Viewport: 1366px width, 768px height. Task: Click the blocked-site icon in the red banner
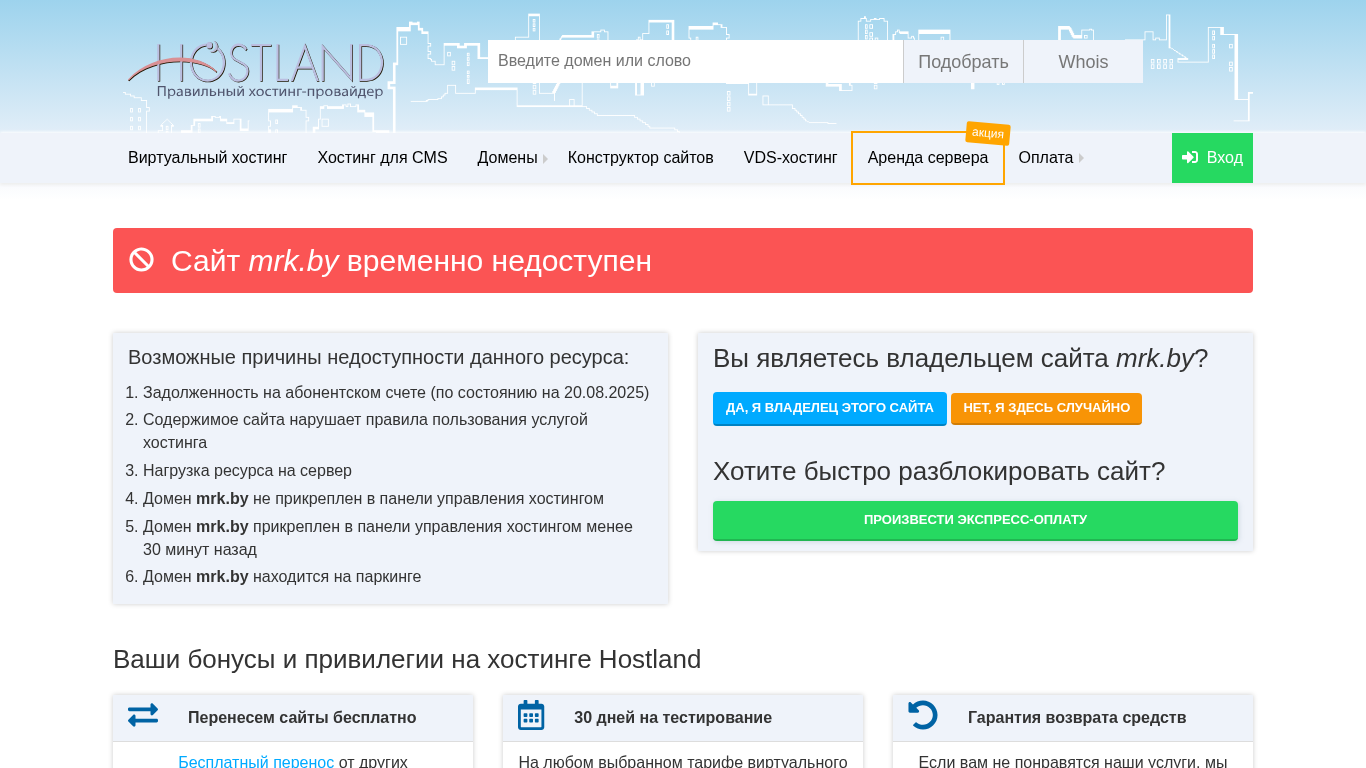click(142, 260)
